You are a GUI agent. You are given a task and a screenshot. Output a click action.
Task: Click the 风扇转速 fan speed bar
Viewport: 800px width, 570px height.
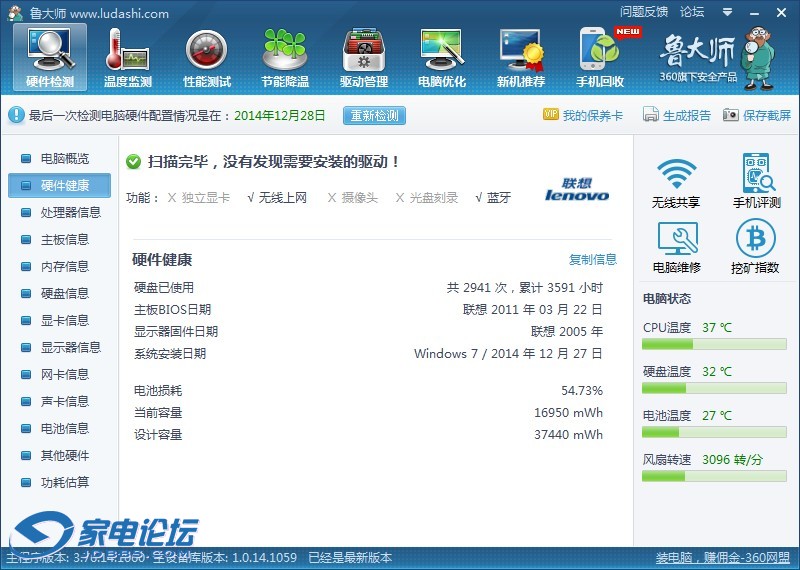coord(714,477)
